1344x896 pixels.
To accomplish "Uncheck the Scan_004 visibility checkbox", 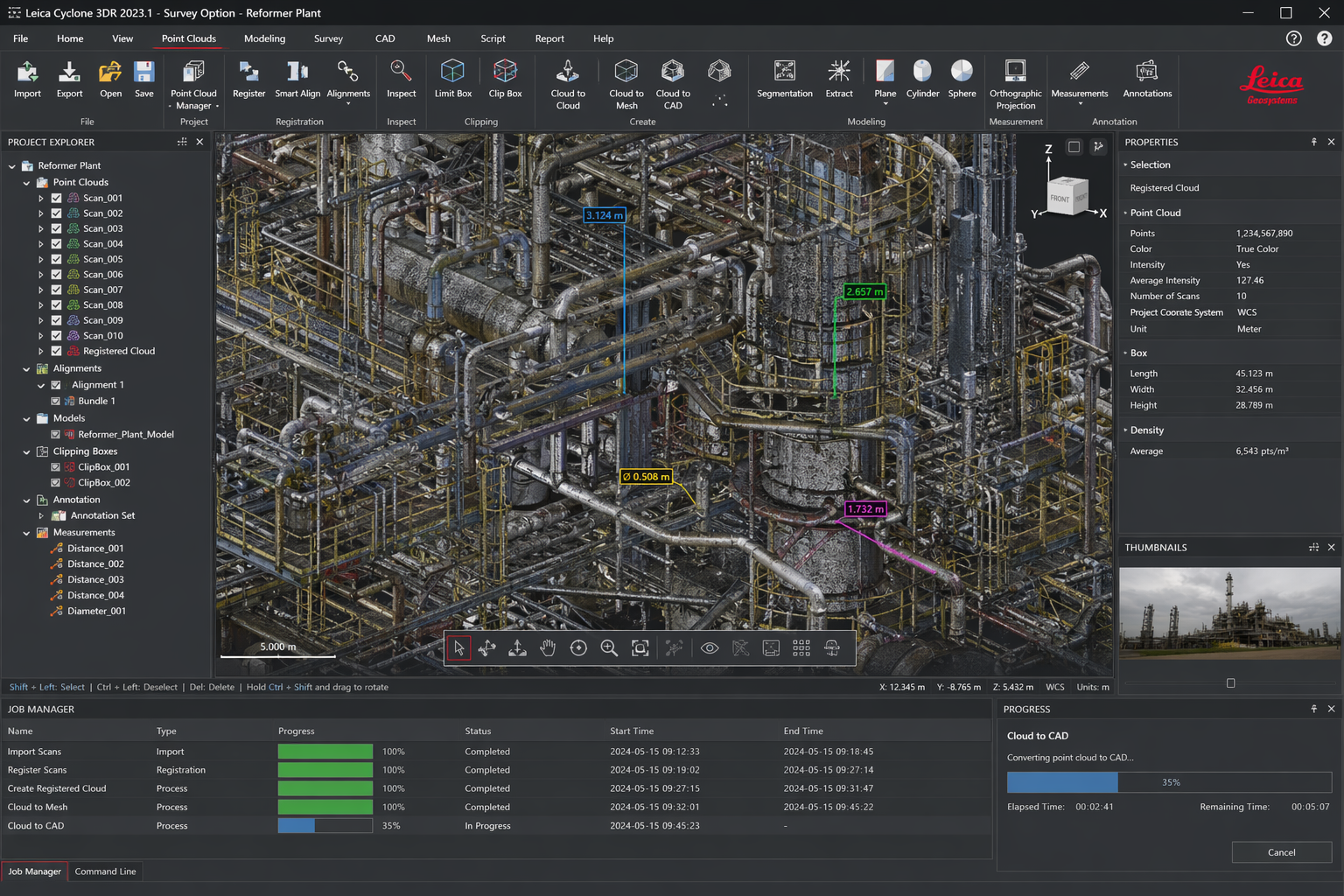I will [56, 244].
